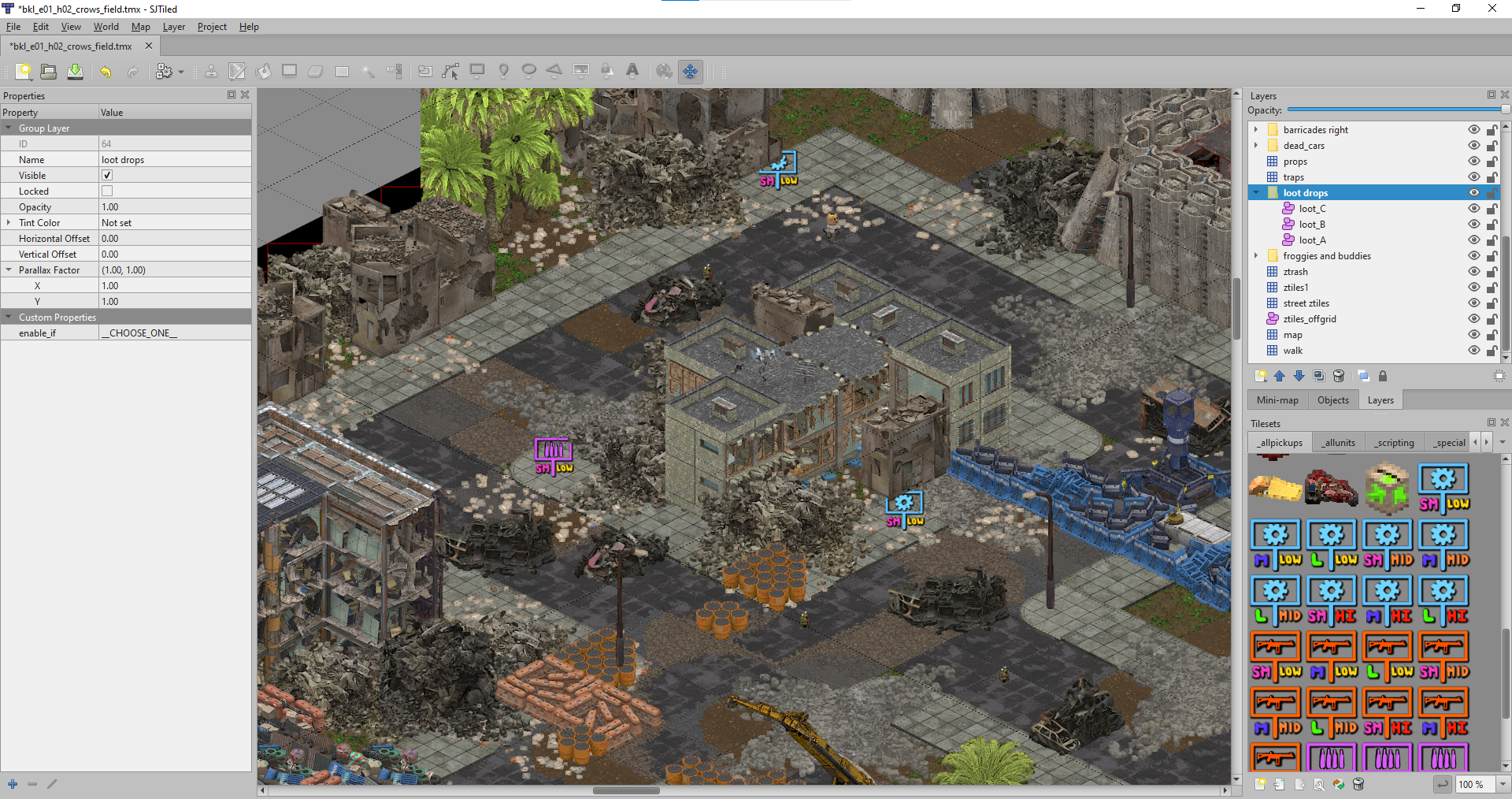Activate the Move Layers tool
This screenshot has height=799, width=1512.
[x=690, y=72]
